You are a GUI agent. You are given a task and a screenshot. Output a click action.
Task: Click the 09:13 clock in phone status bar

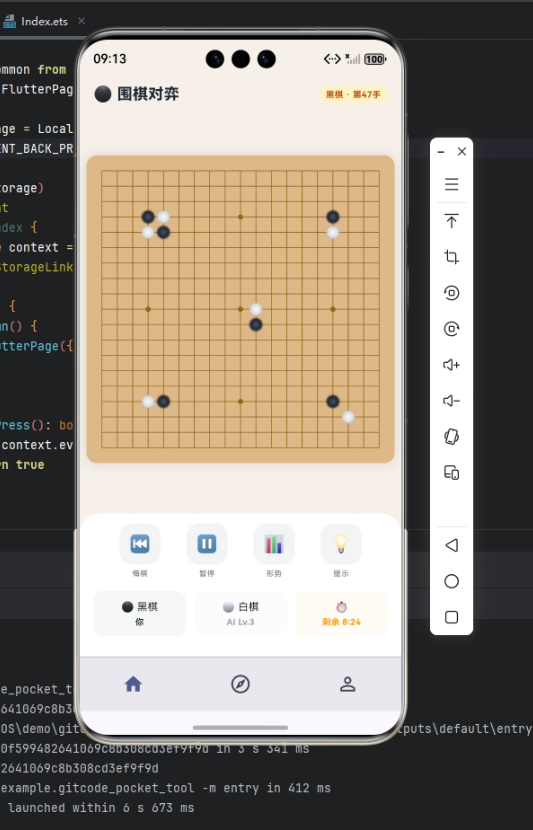(x=110, y=59)
